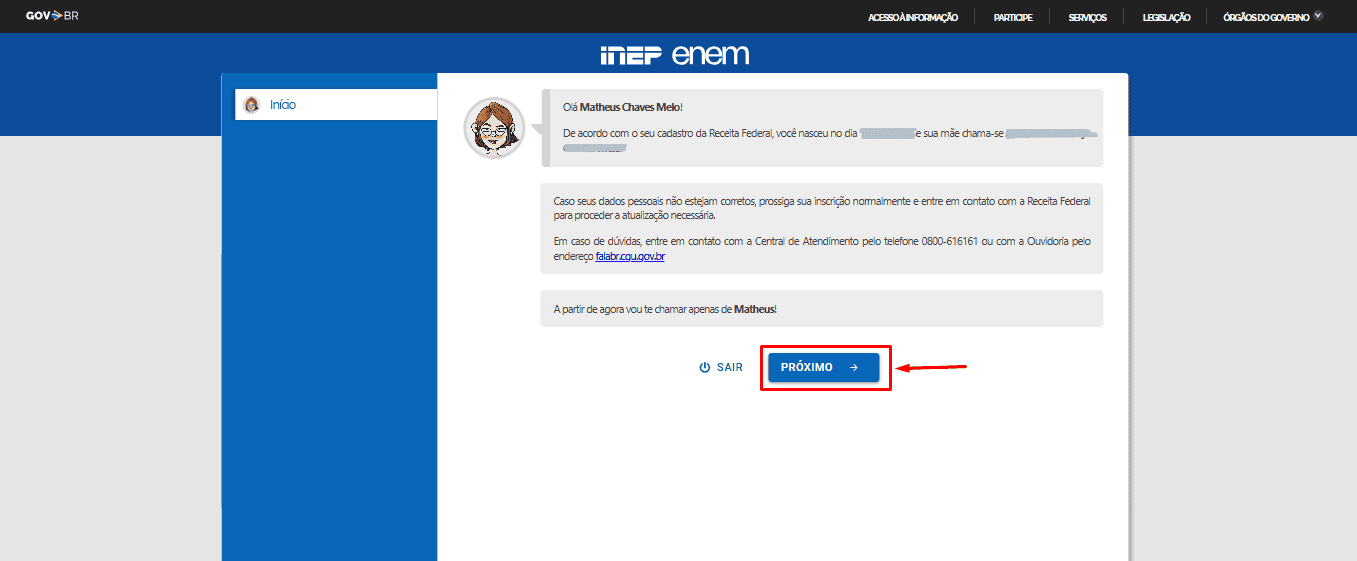1357x561 pixels.
Task: Click the power icon next to SAIR
Action: coord(705,368)
